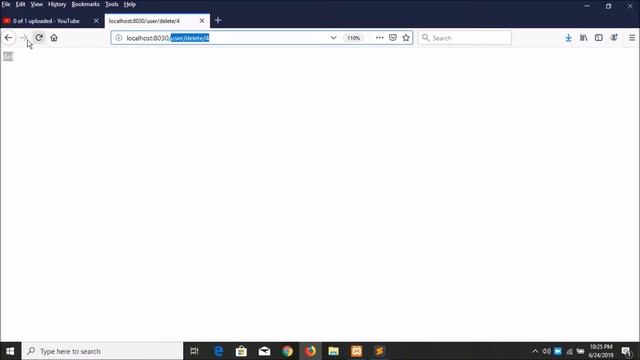640x360 pixels.
Task: Launch Google Chrome from taskbar
Action: [287, 351]
